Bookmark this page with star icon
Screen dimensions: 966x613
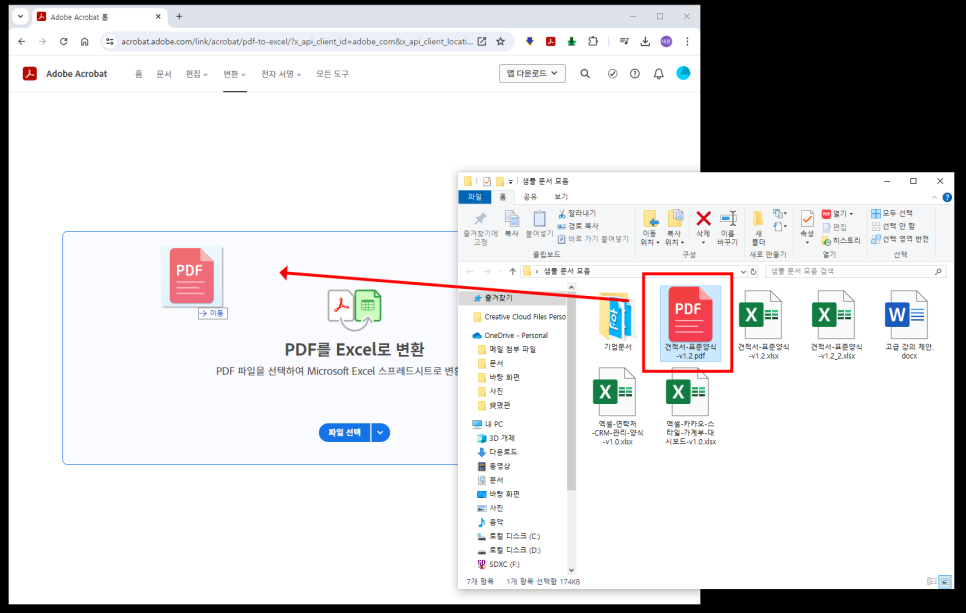coord(500,41)
